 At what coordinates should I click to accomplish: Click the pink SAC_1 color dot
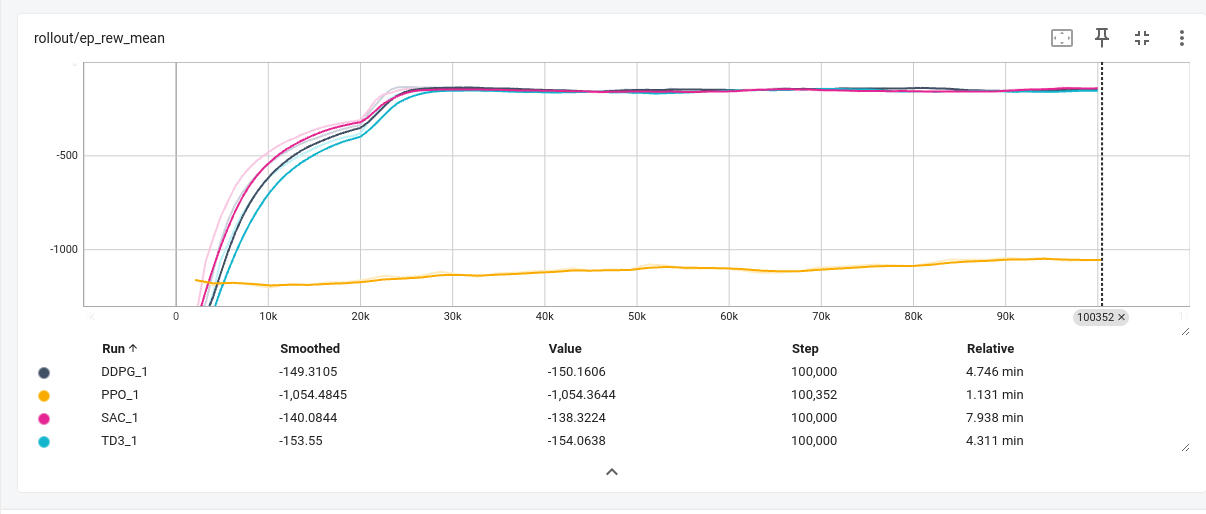coord(44,418)
